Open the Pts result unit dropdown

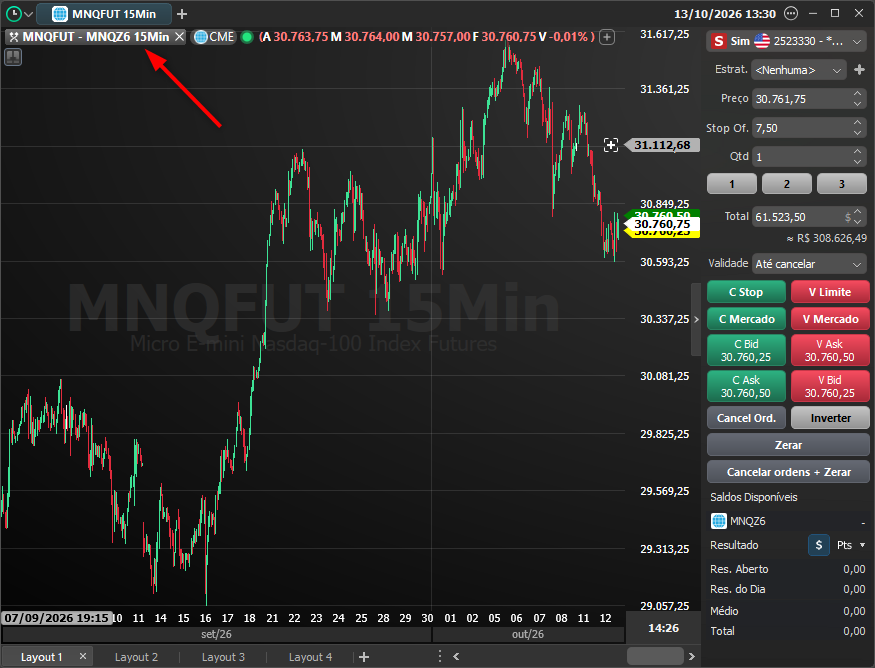click(x=851, y=545)
